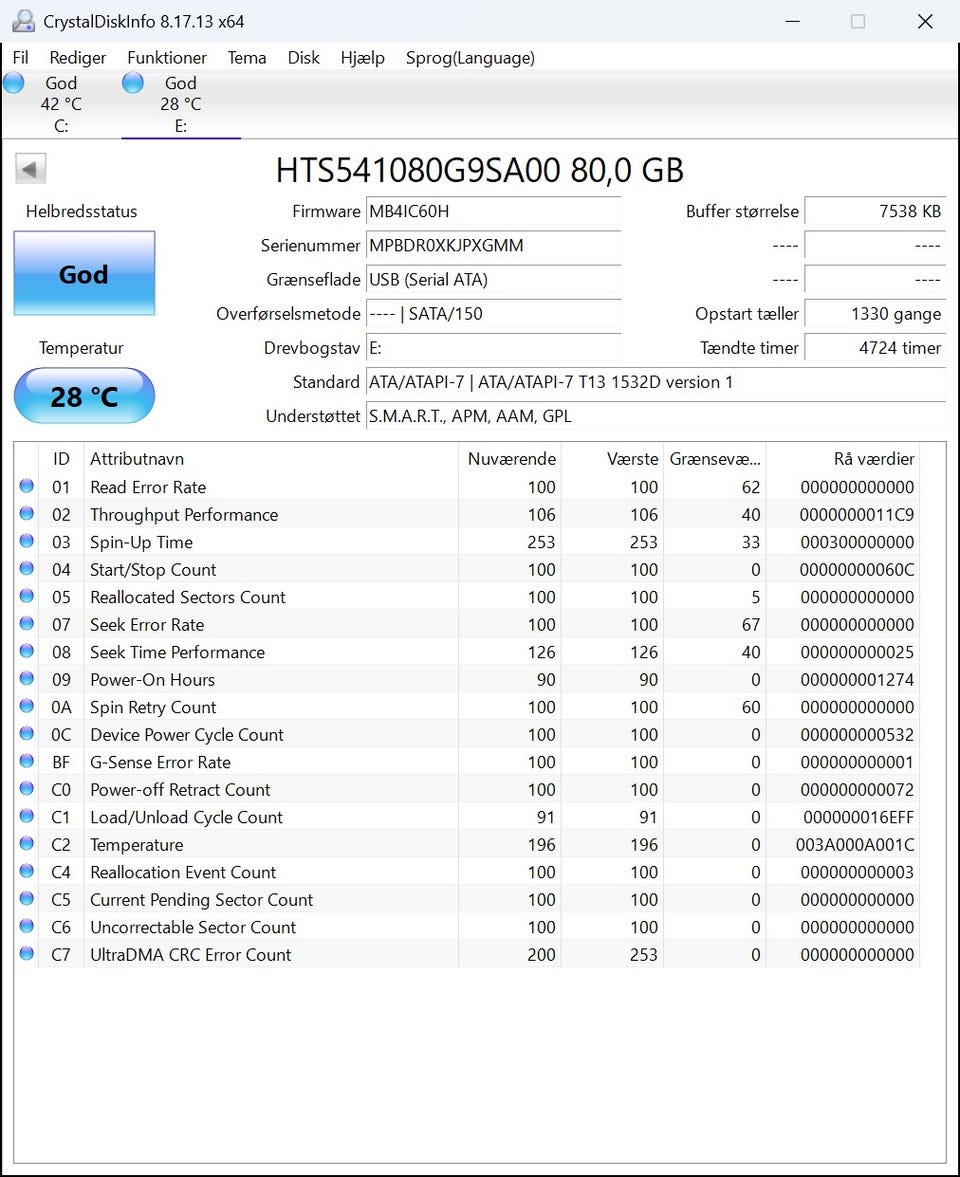Click the 28 °C temperature button
This screenshot has height=1177, width=960.
pos(84,396)
